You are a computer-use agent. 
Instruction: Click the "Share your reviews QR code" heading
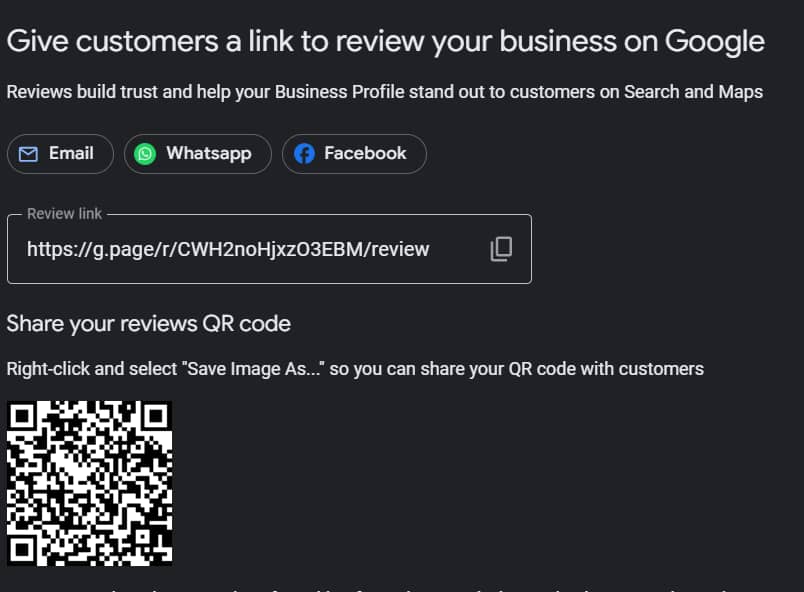click(149, 324)
